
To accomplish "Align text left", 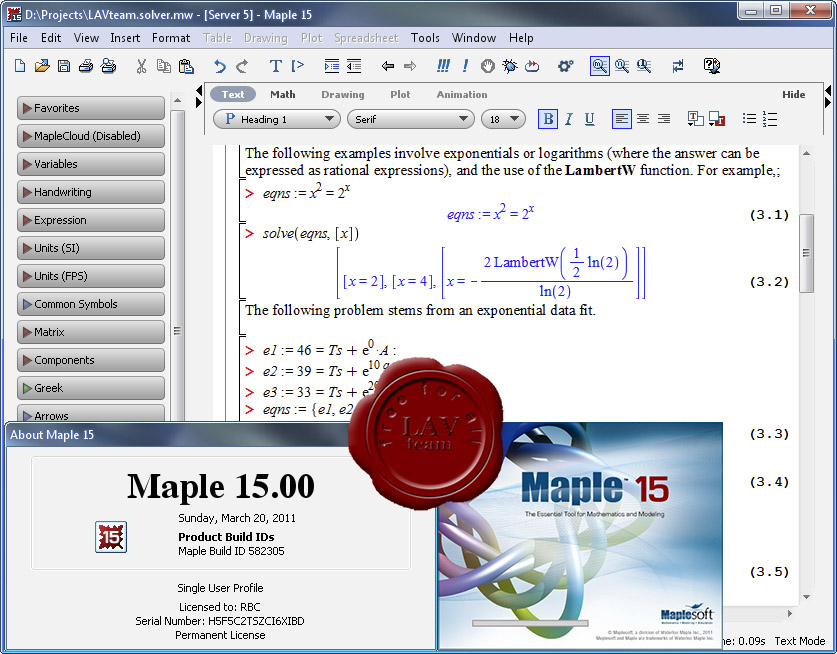I will (621, 119).
